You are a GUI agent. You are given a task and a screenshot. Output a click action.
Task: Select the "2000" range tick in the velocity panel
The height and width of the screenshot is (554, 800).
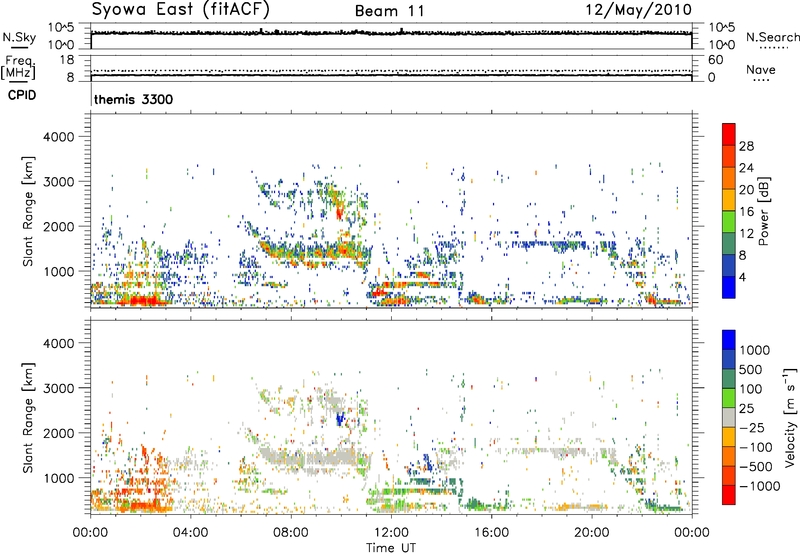click(58, 433)
